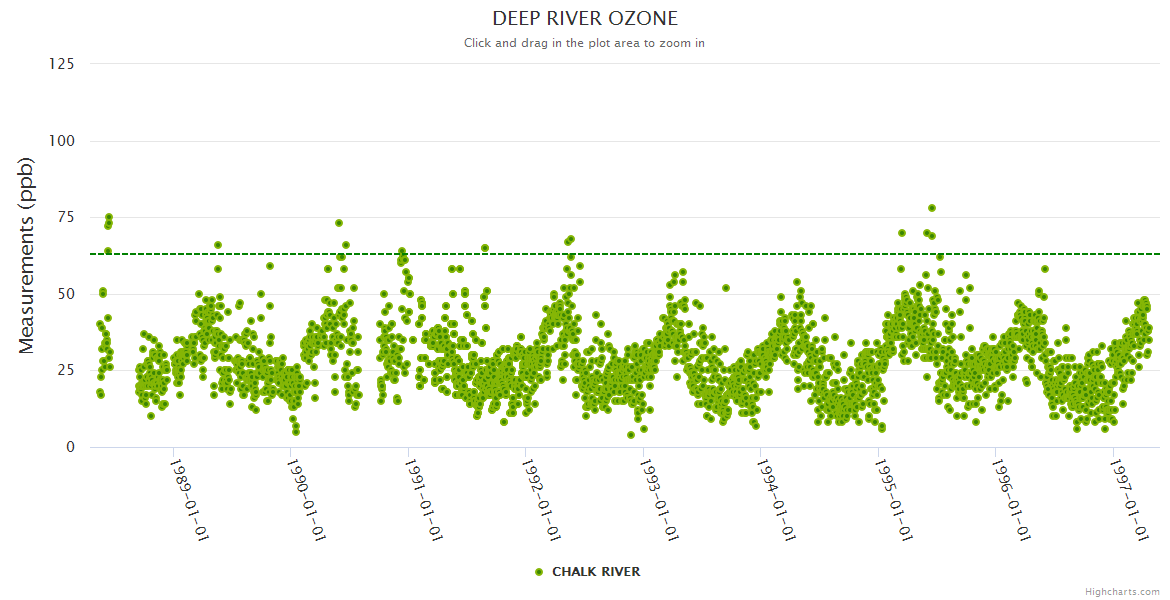Open the Highcharts.com credits link

[1122, 591]
